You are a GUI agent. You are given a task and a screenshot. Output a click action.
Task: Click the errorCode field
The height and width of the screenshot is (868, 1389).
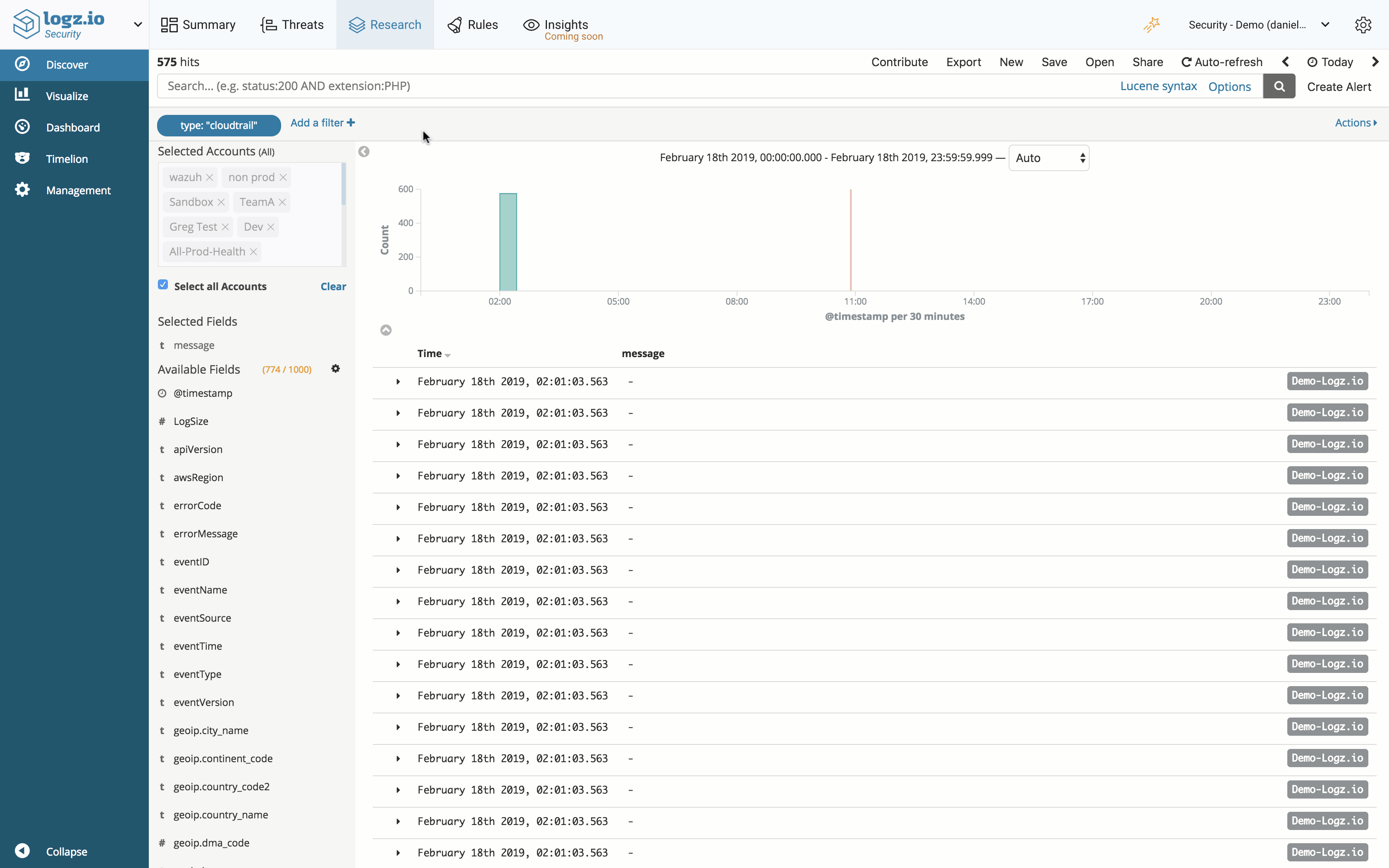(x=197, y=506)
